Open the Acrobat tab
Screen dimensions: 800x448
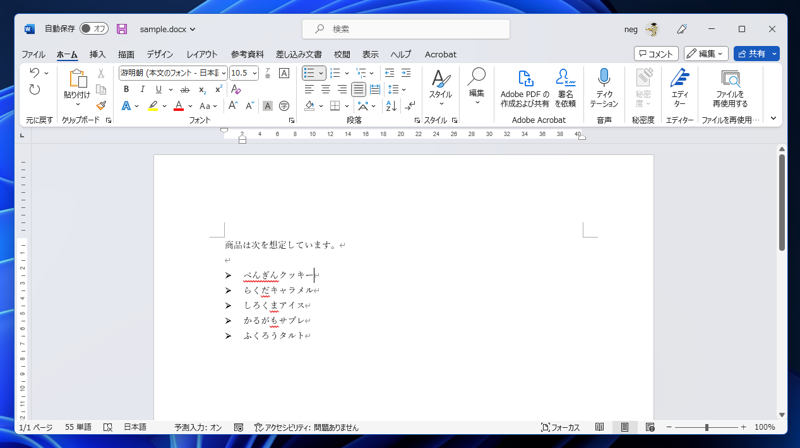click(440, 54)
